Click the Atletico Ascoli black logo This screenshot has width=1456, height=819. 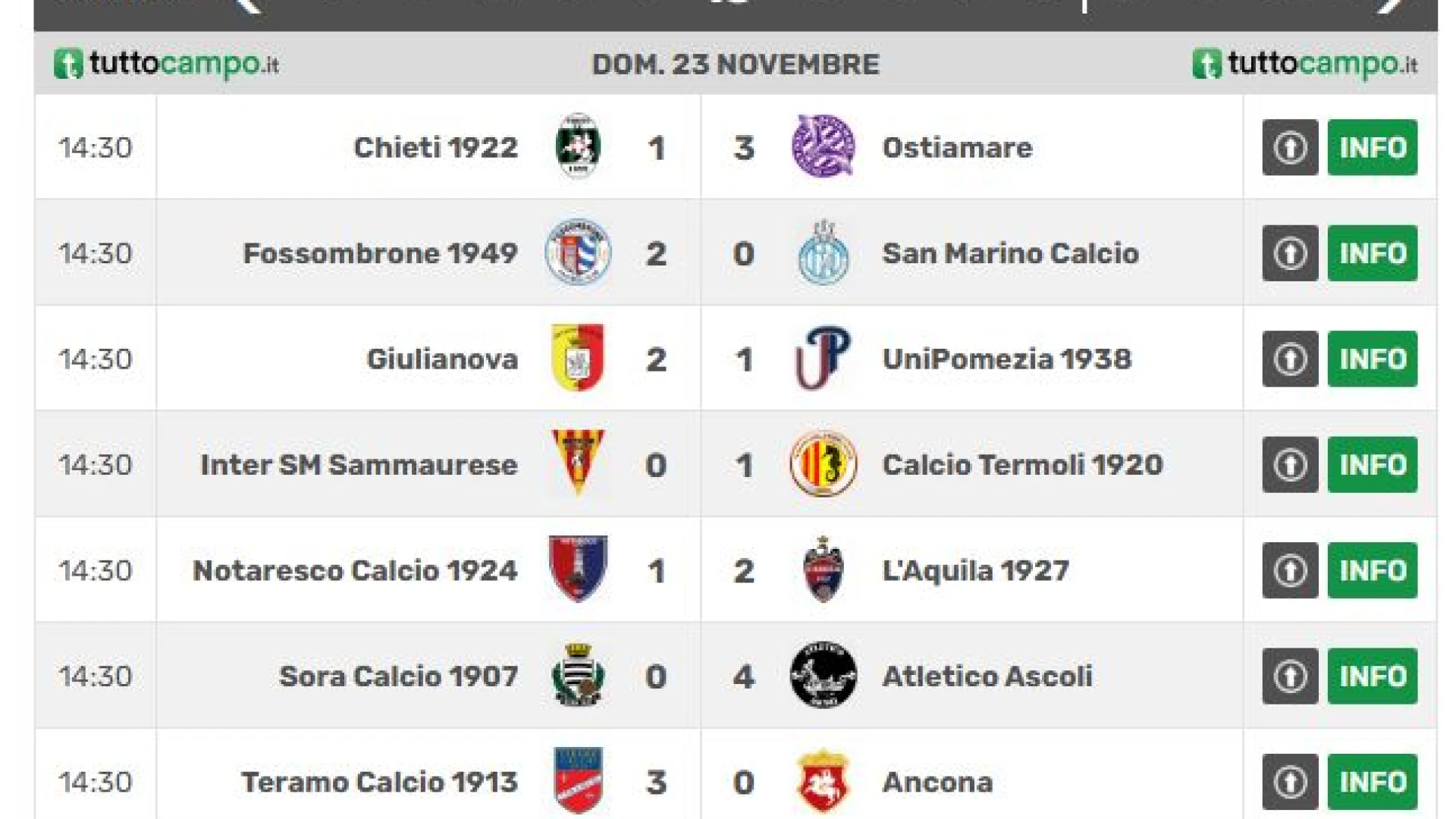pyautogui.click(x=823, y=676)
